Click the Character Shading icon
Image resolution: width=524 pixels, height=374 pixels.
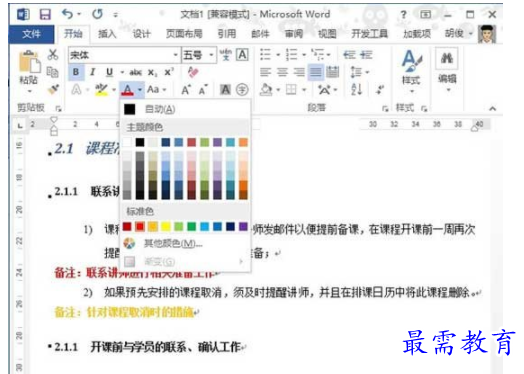click(225, 89)
